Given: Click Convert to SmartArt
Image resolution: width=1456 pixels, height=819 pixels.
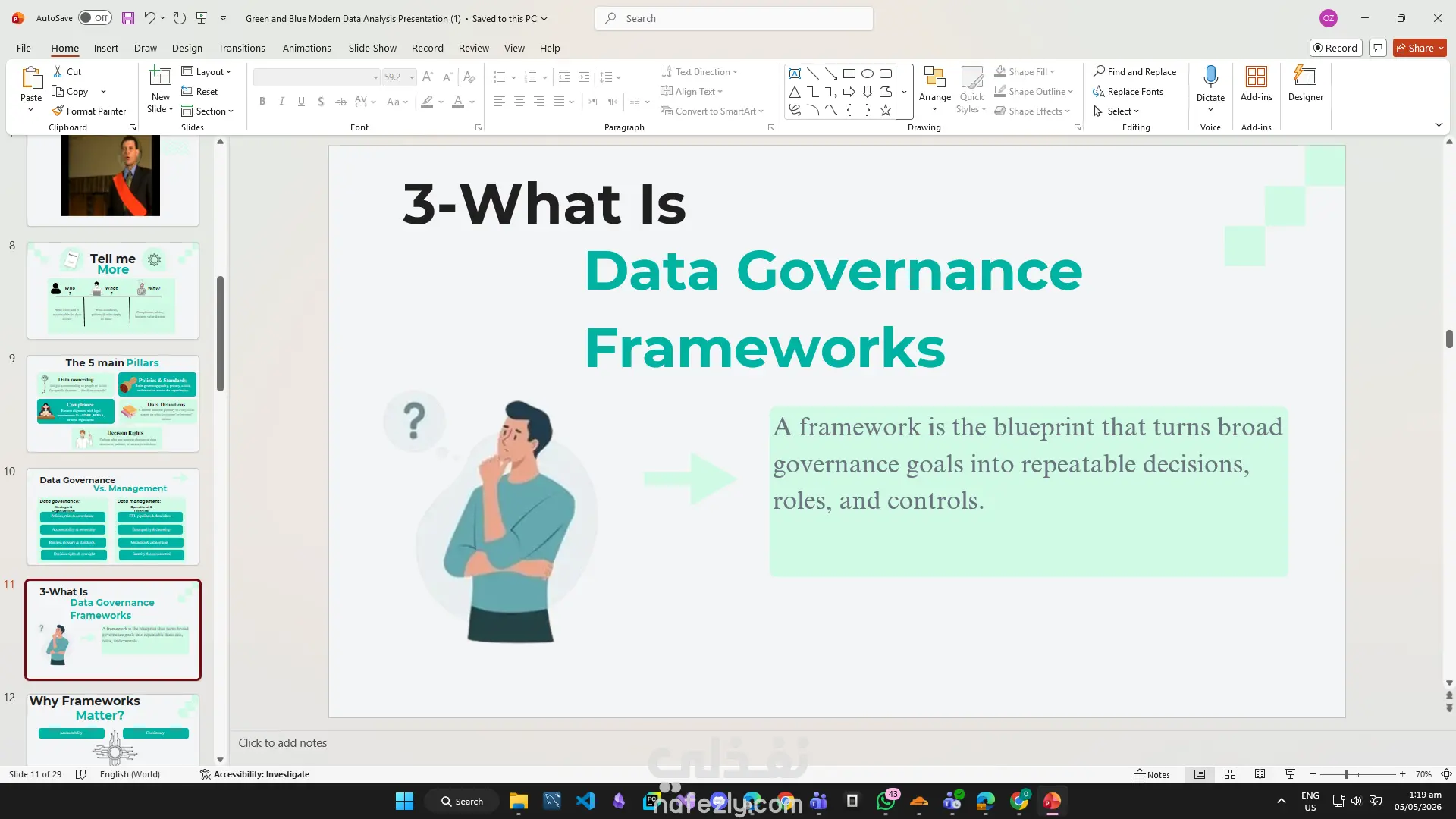Looking at the screenshot, I should pos(712,111).
